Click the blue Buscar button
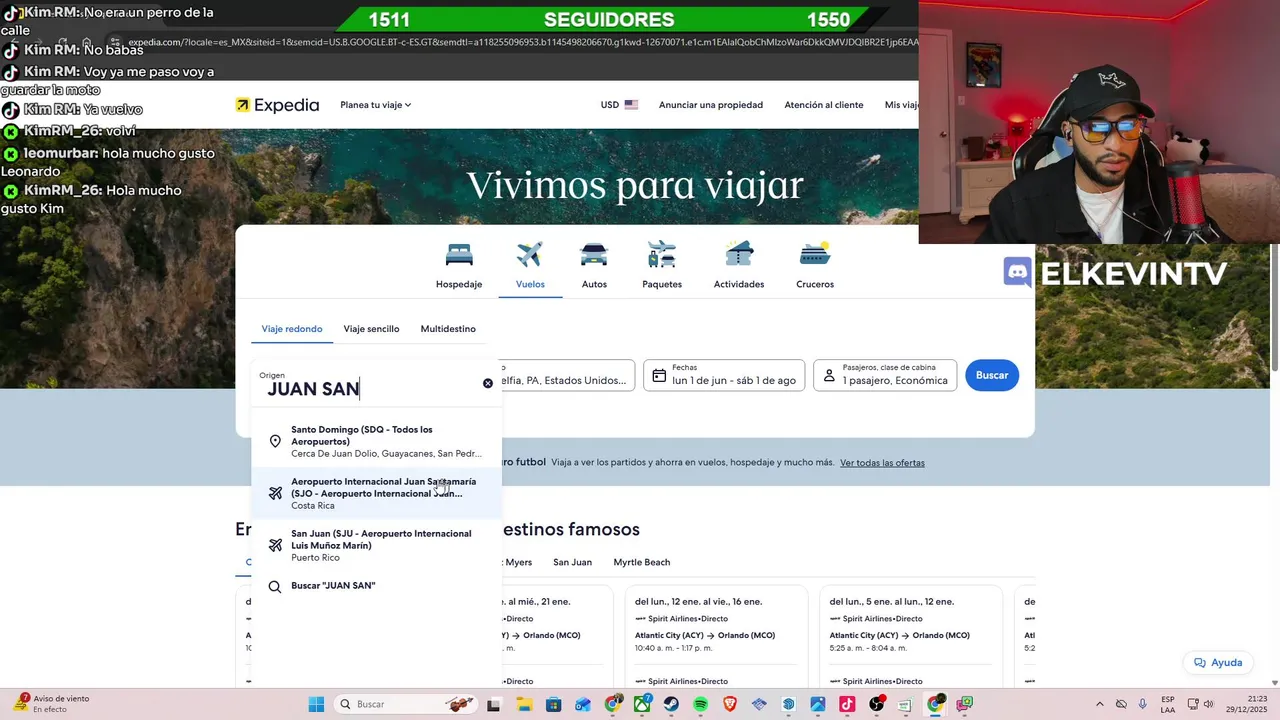The width and height of the screenshot is (1280, 720). click(992, 375)
